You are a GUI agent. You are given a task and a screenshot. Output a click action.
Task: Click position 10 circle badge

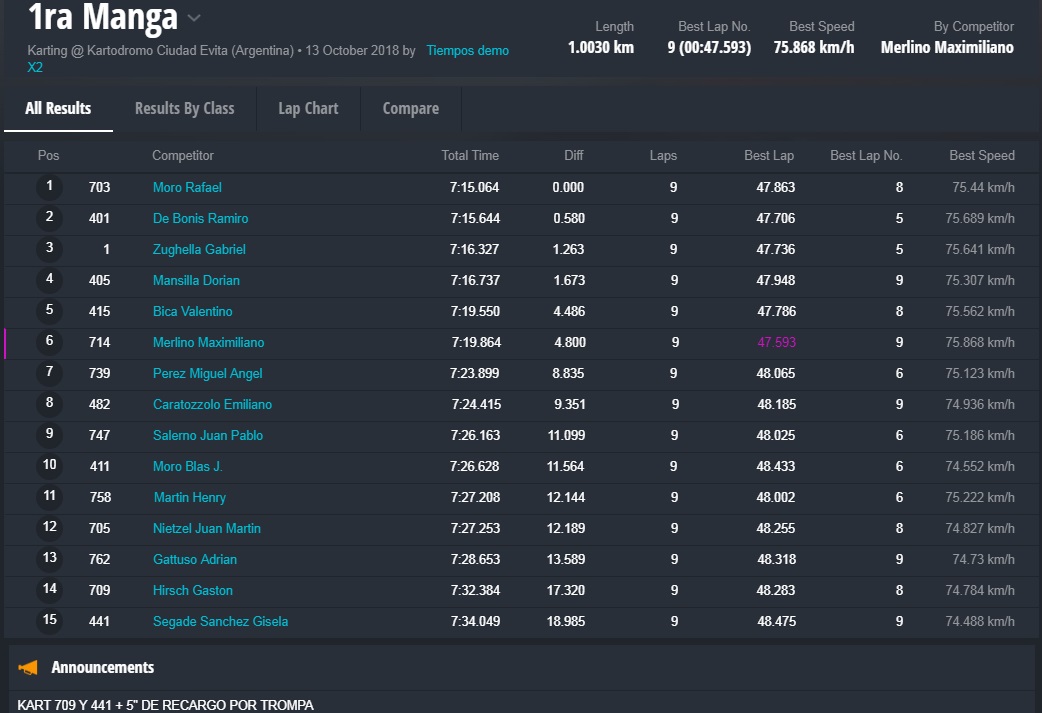tap(49, 466)
